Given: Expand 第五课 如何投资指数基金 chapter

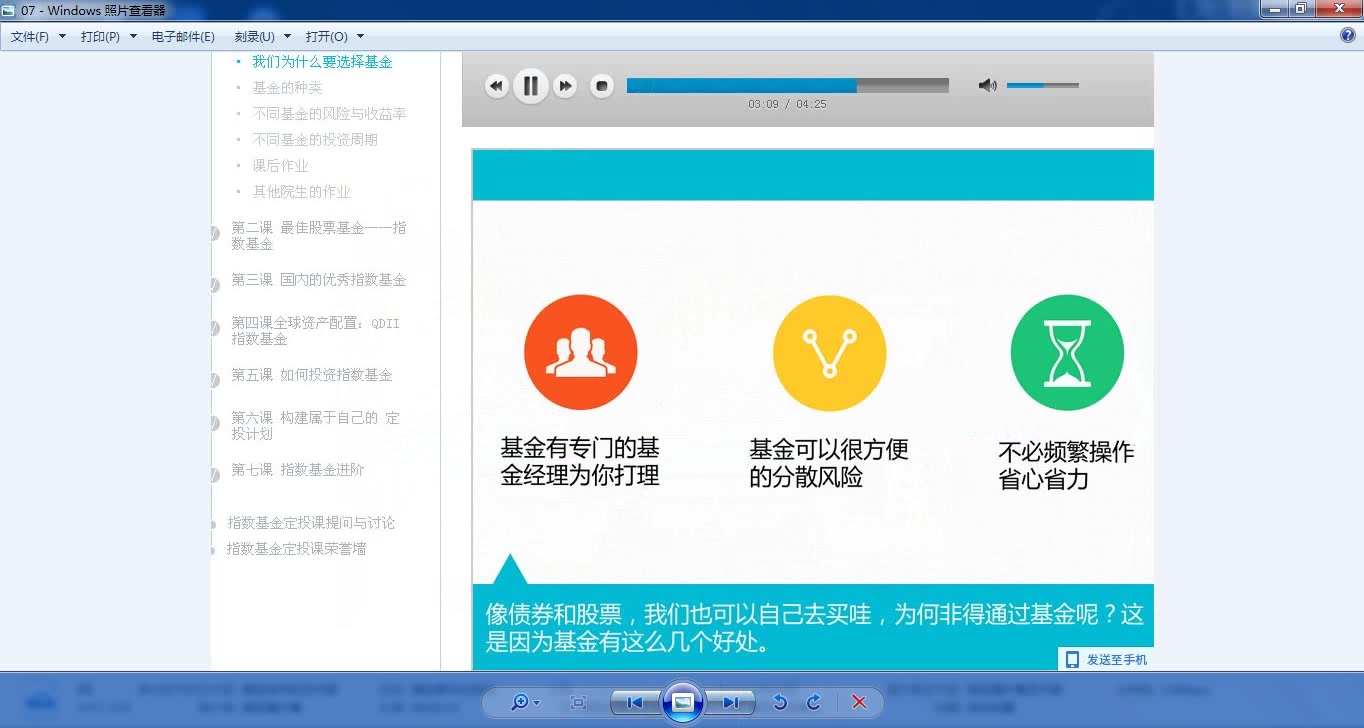Looking at the screenshot, I should pos(312,375).
